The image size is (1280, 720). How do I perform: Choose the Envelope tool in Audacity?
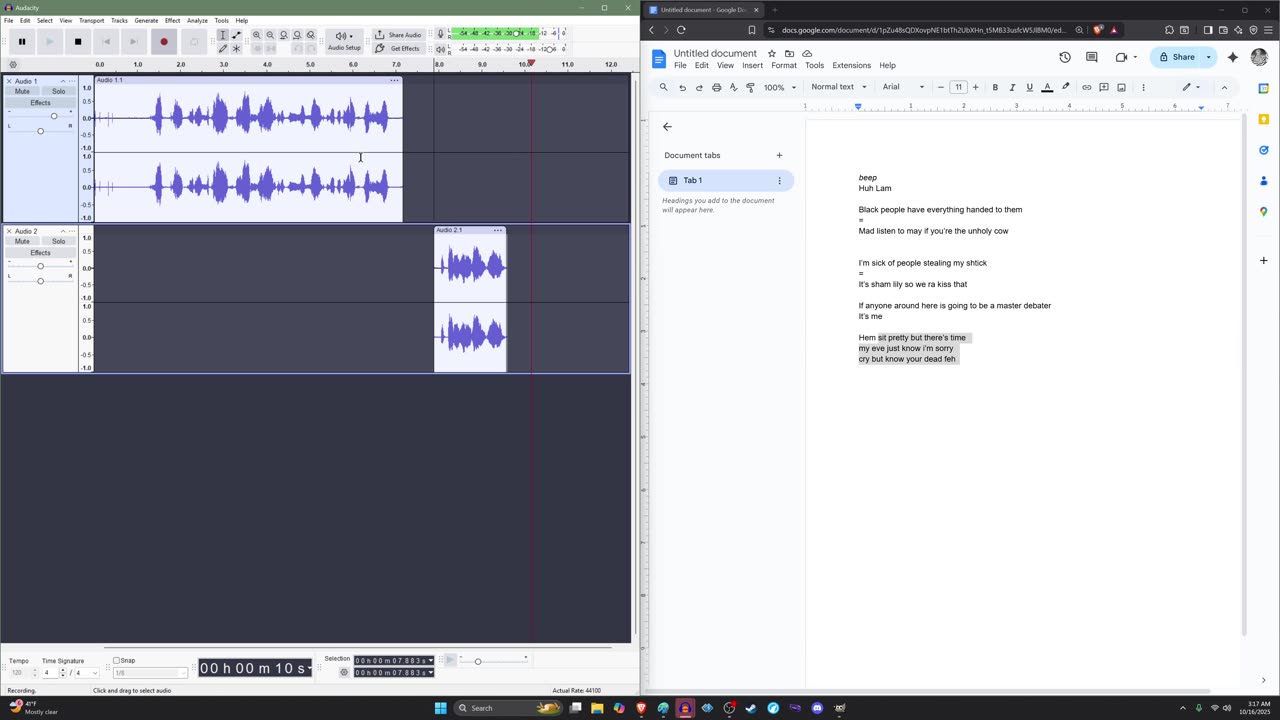click(x=236, y=36)
